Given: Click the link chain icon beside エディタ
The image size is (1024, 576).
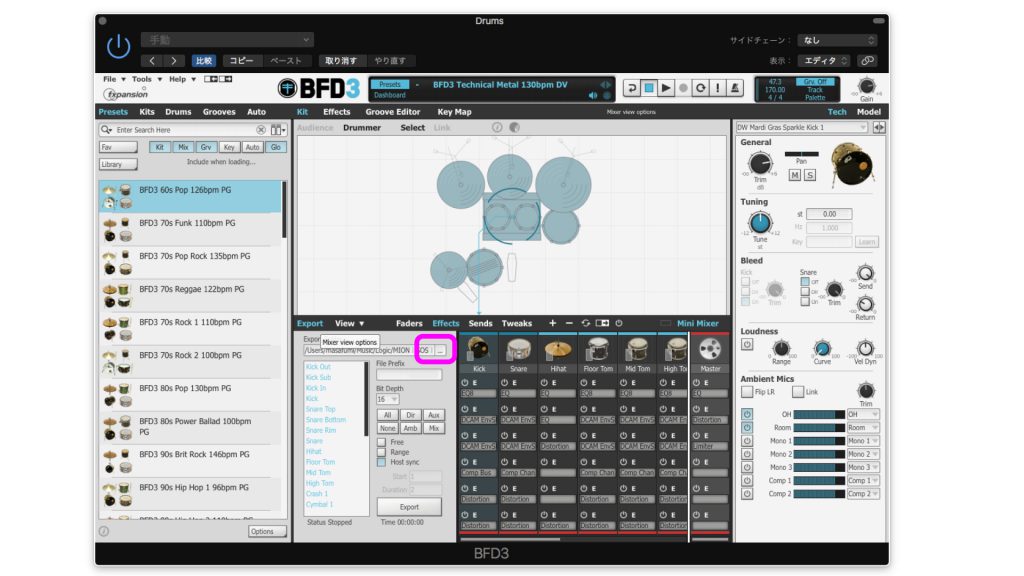Looking at the screenshot, I should (867, 61).
